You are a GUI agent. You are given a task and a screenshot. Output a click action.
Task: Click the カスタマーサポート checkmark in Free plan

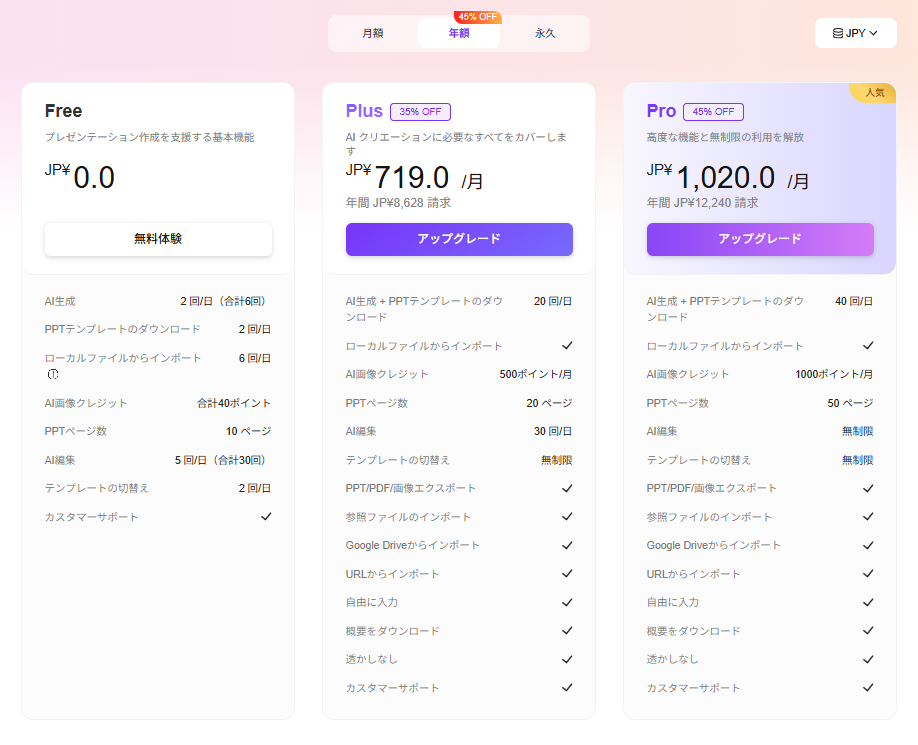click(x=266, y=517)
